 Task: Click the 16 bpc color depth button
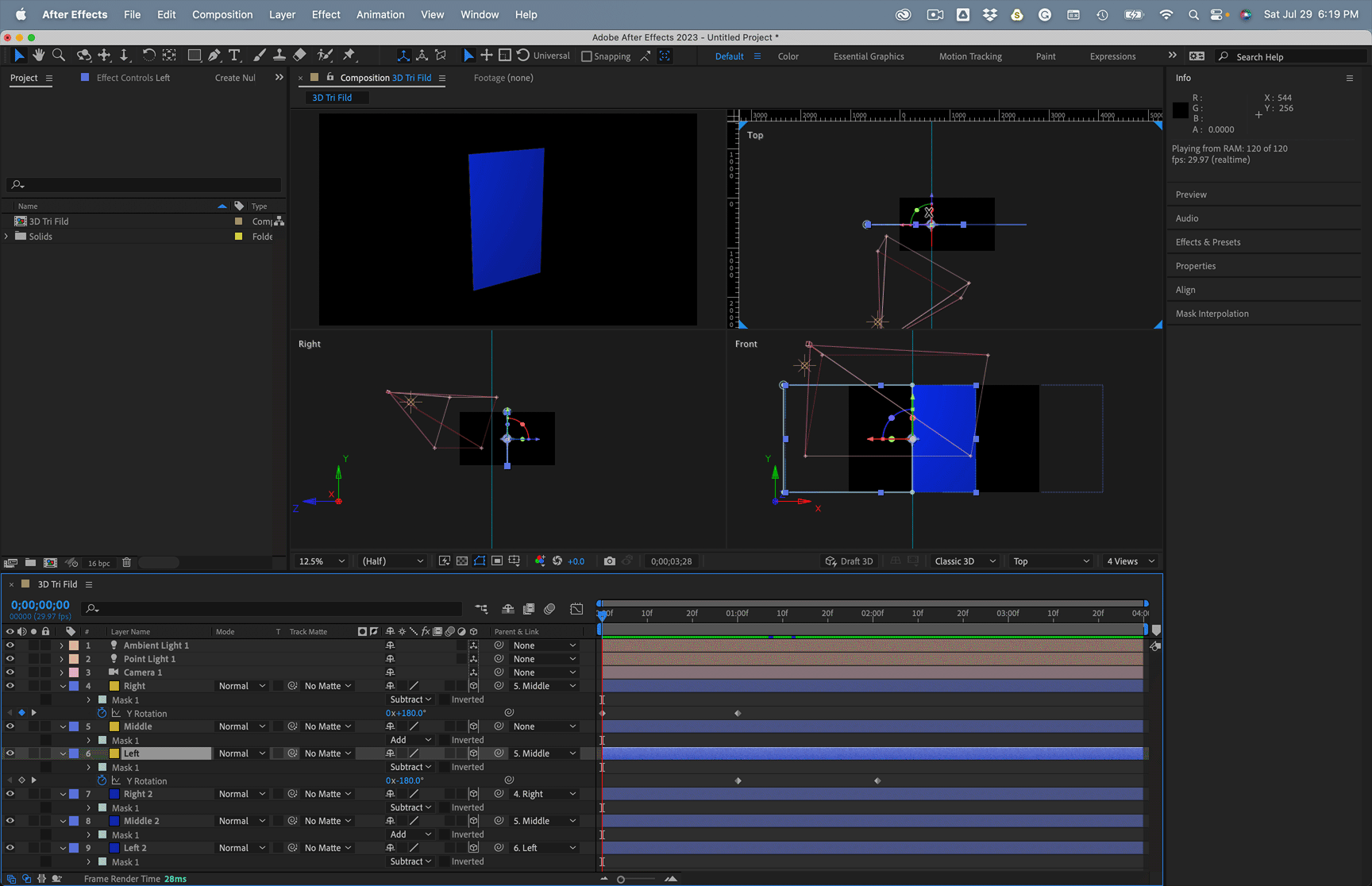click(99, 563)
